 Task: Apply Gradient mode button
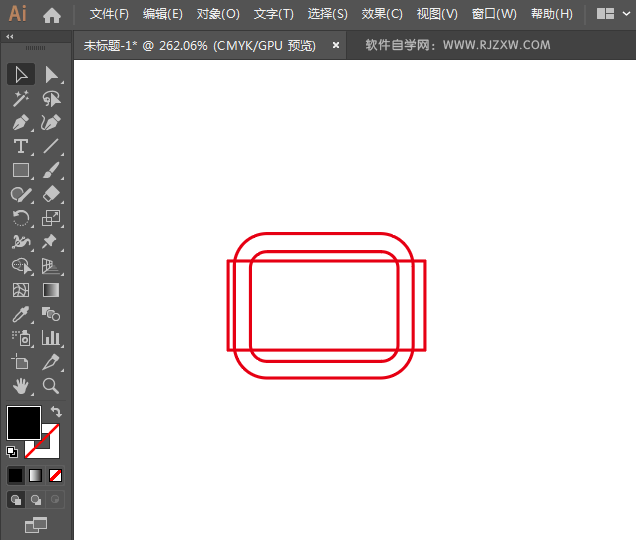pyautogui.click(x=35, y=475)
